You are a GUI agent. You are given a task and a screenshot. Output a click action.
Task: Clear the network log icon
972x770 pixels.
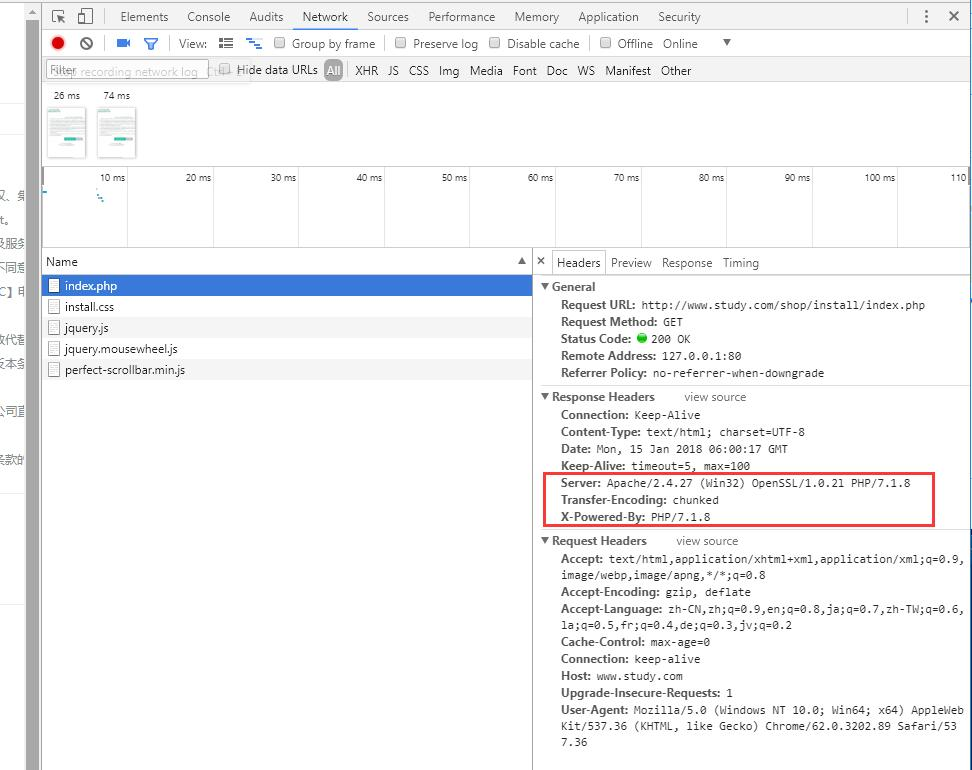click(86, 43)
